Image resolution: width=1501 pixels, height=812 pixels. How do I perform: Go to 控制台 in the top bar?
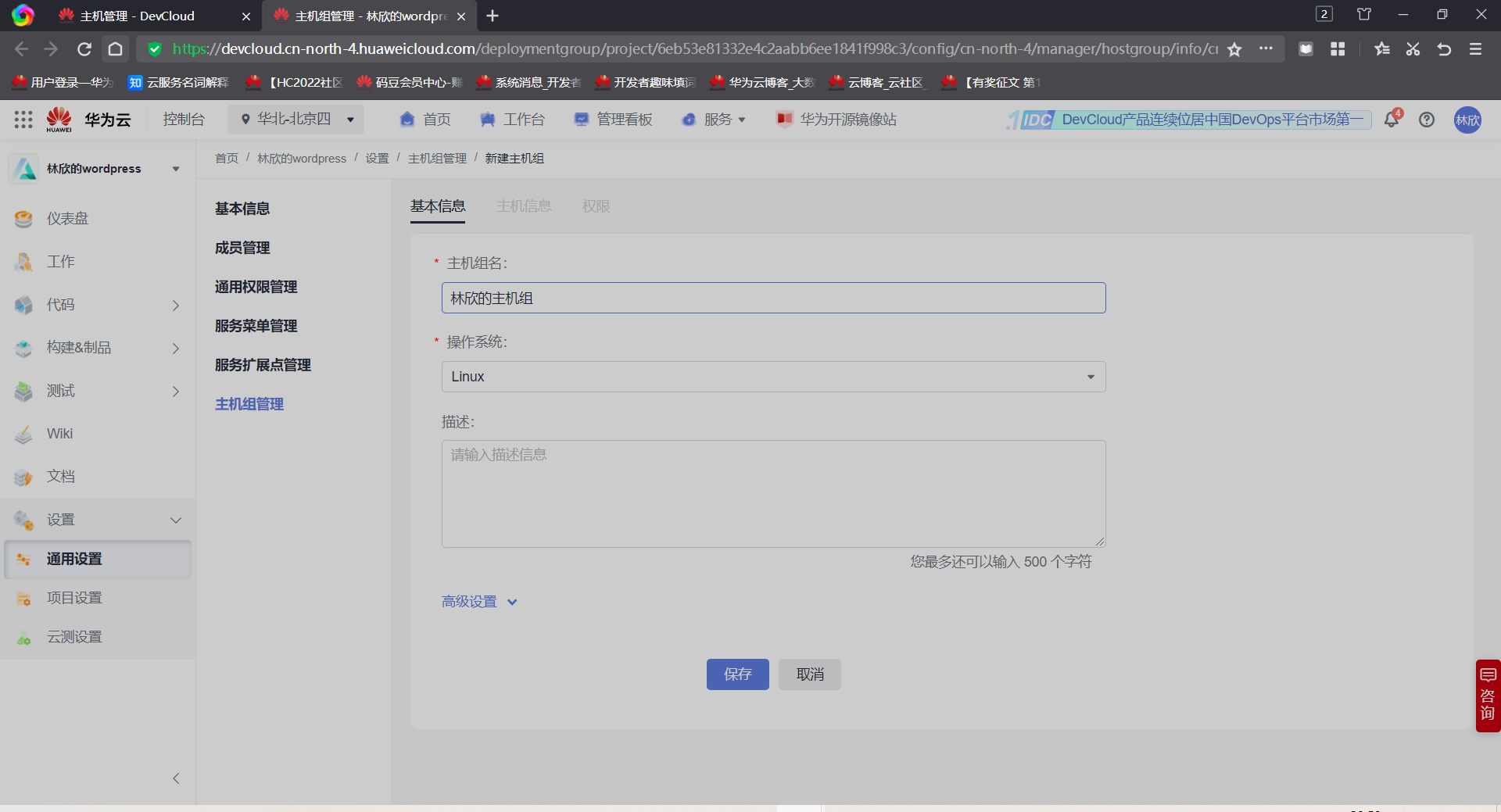184,120
